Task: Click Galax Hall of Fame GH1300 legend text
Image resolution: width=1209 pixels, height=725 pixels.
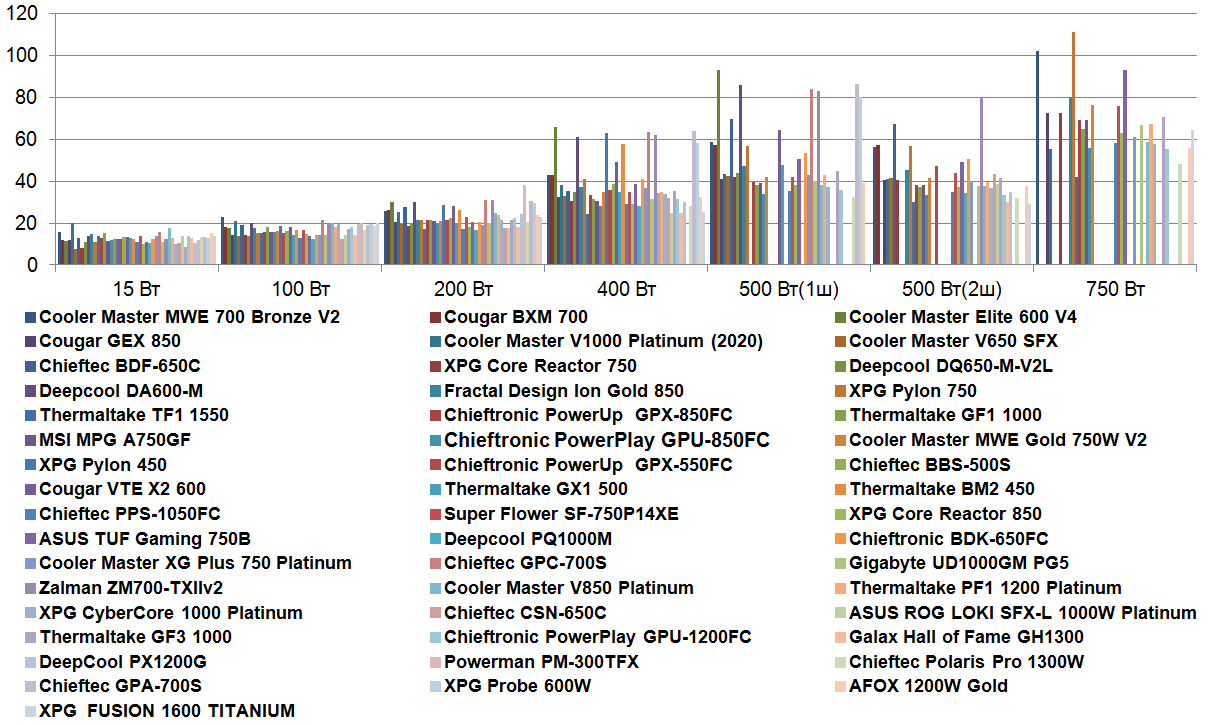Action: (x=967, y=637)
